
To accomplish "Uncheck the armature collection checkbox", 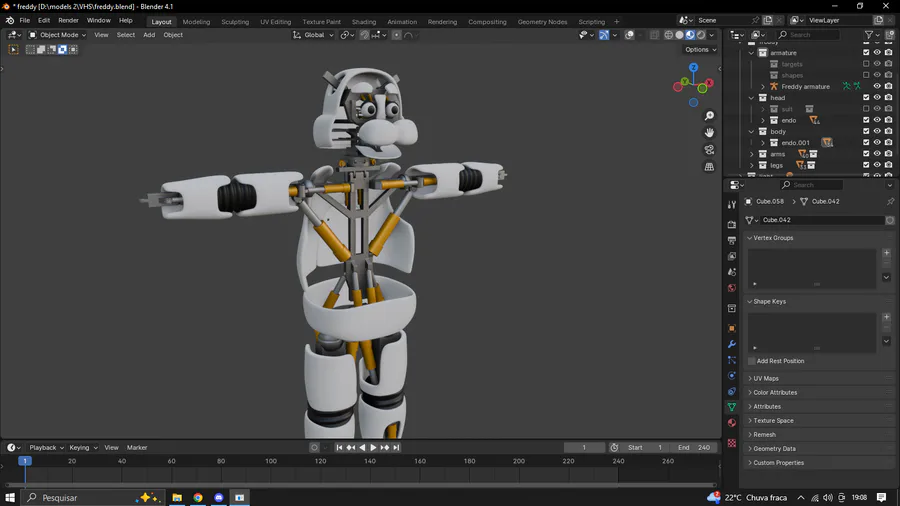I will point(866,52).
